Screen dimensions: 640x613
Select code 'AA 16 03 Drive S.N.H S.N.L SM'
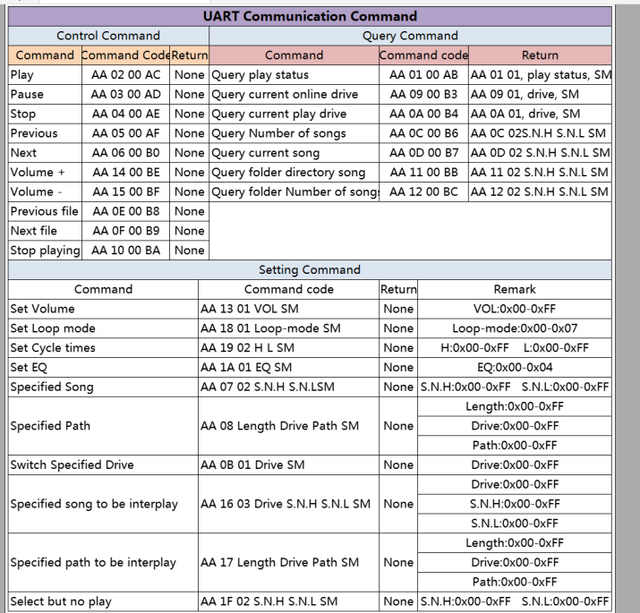tap(289, 504)
